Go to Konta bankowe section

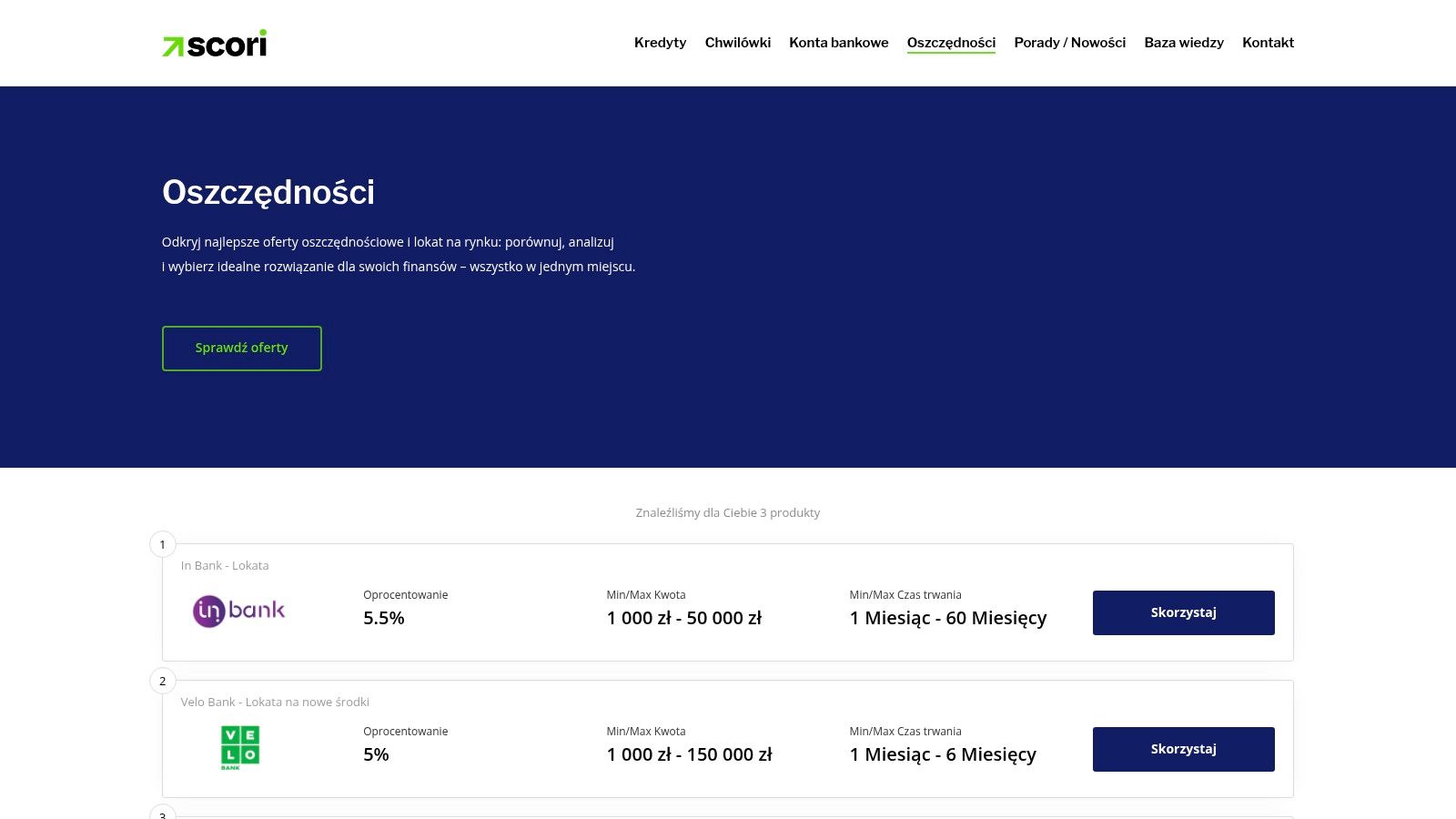point(839,43)
